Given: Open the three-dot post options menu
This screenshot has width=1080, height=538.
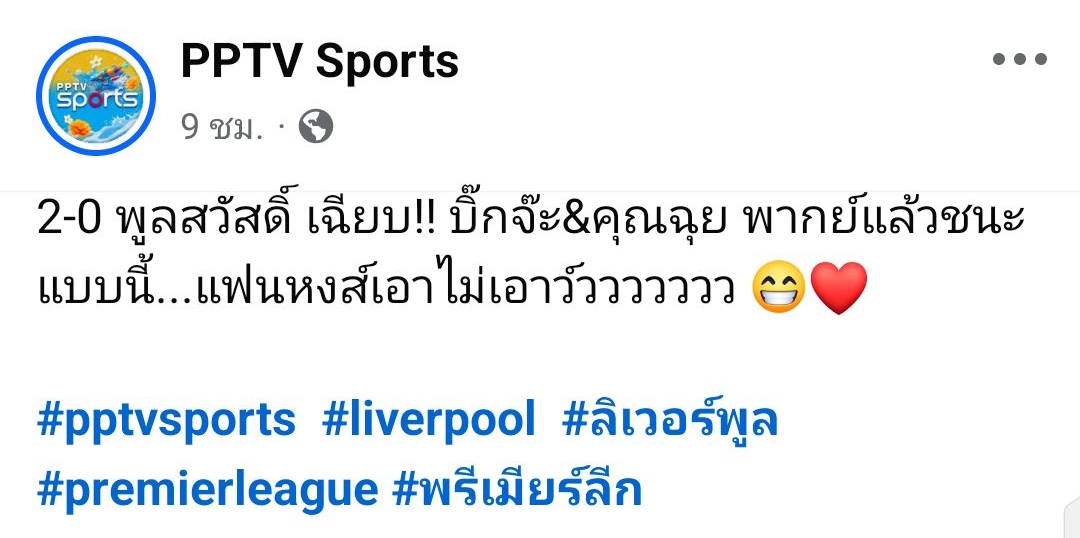Looking at the screenshot, I should point(1019,59).
